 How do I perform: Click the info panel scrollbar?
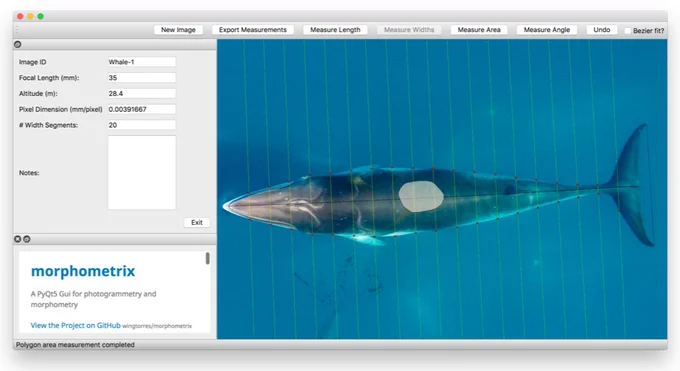[208, 258]
